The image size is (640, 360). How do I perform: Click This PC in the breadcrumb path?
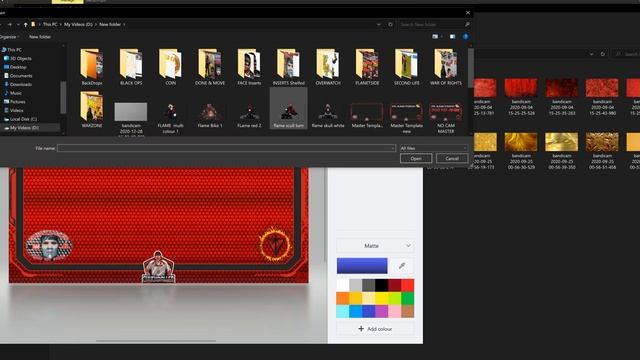point(50,24)
